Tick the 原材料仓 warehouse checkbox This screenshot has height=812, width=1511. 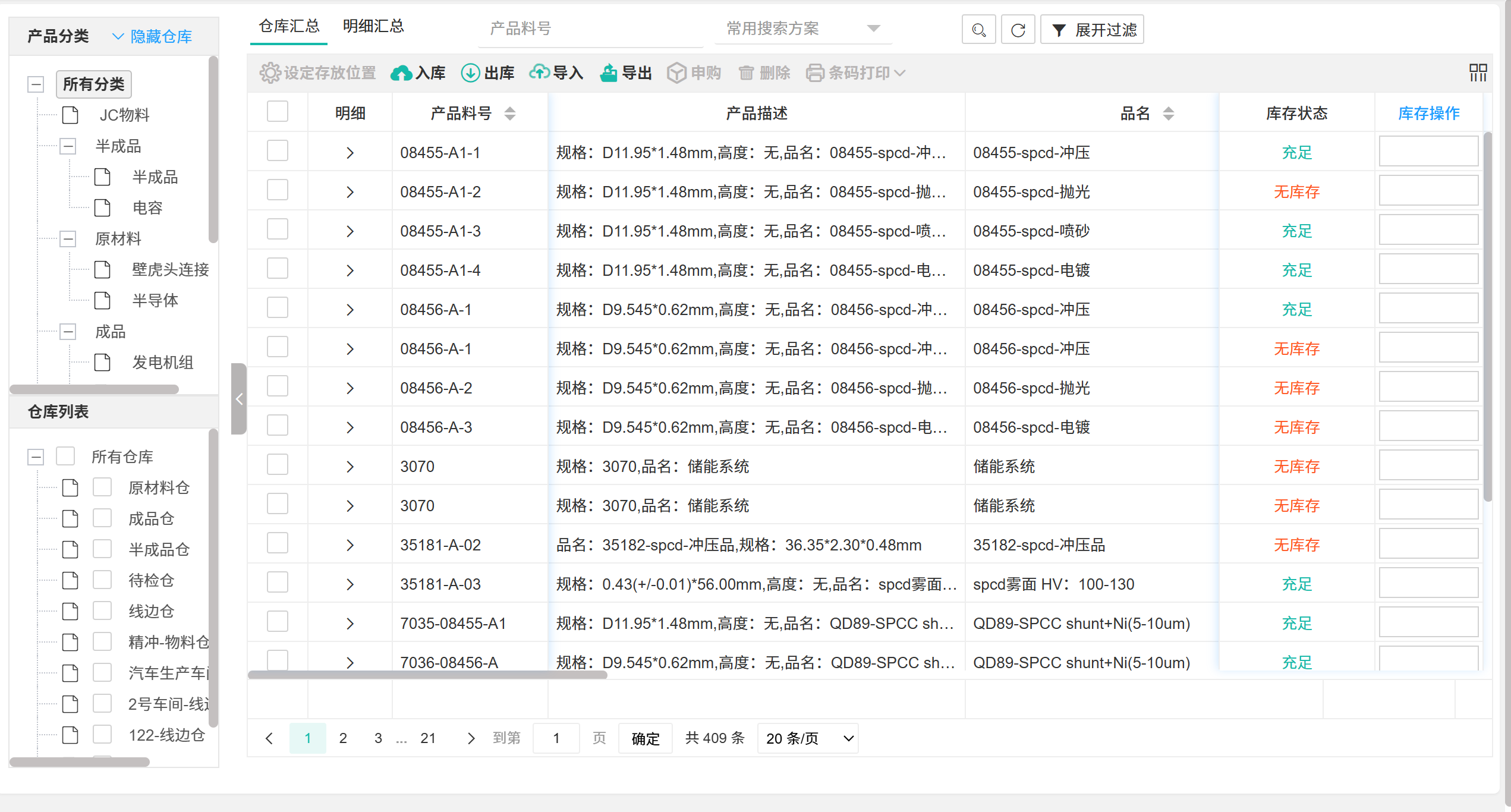click(x=102, y=487)
